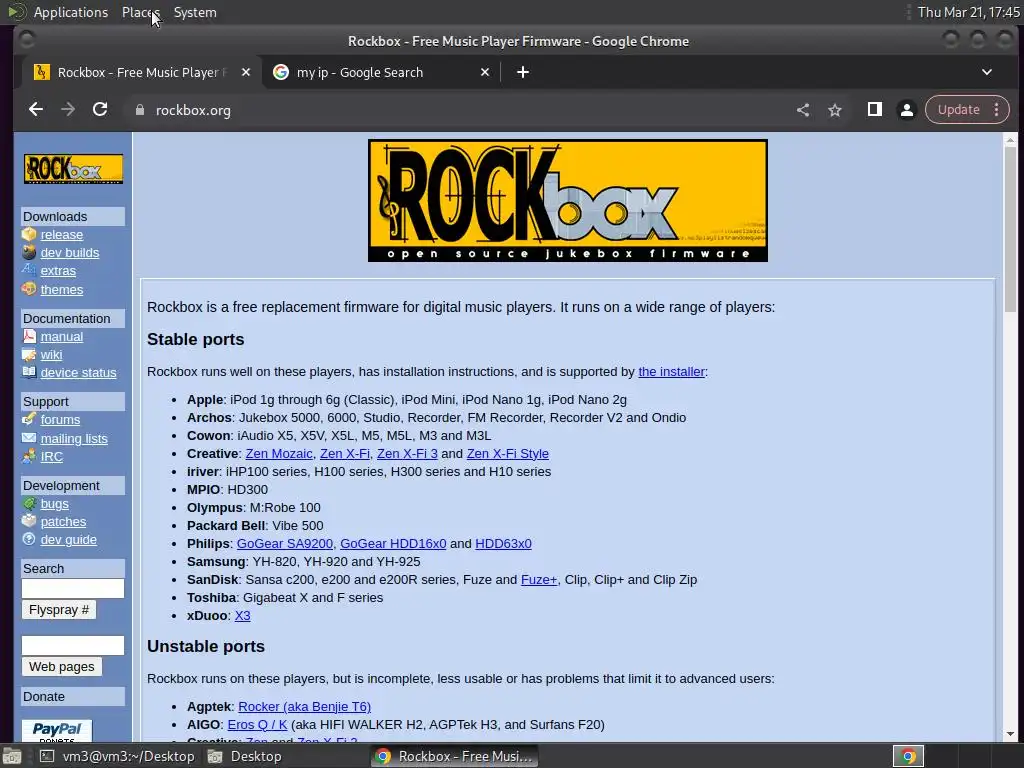The image size is (1024, 768).
Task: Open the Zen X-Fi 3 link
Action: [407, 453]
